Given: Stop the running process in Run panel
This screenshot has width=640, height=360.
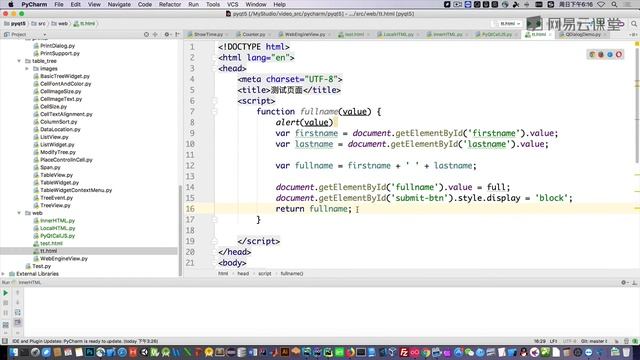Looking at the screenshot, I should pyautogui.click(x=6, y=303).
